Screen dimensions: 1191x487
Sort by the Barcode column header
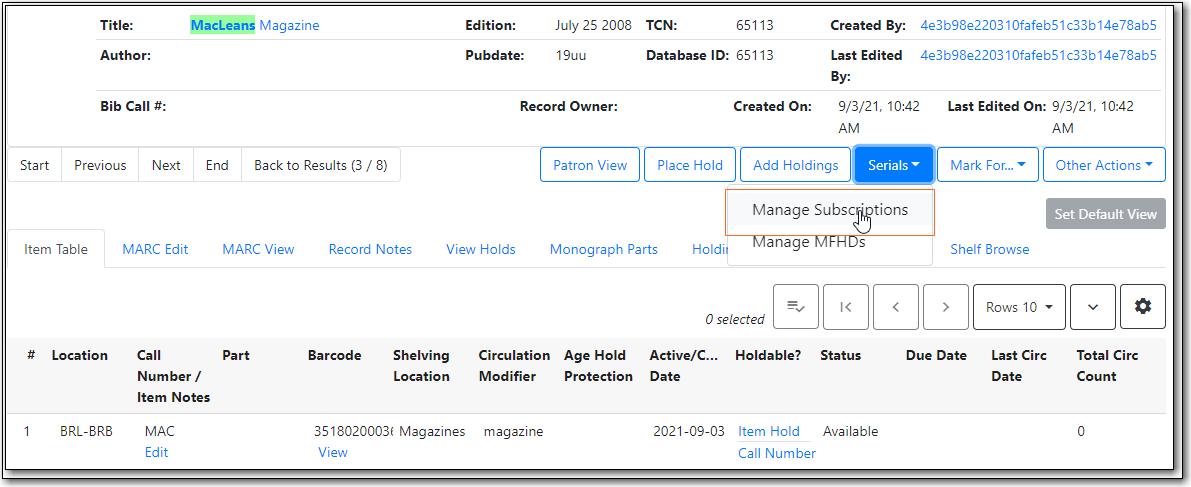tap(335, 356)
